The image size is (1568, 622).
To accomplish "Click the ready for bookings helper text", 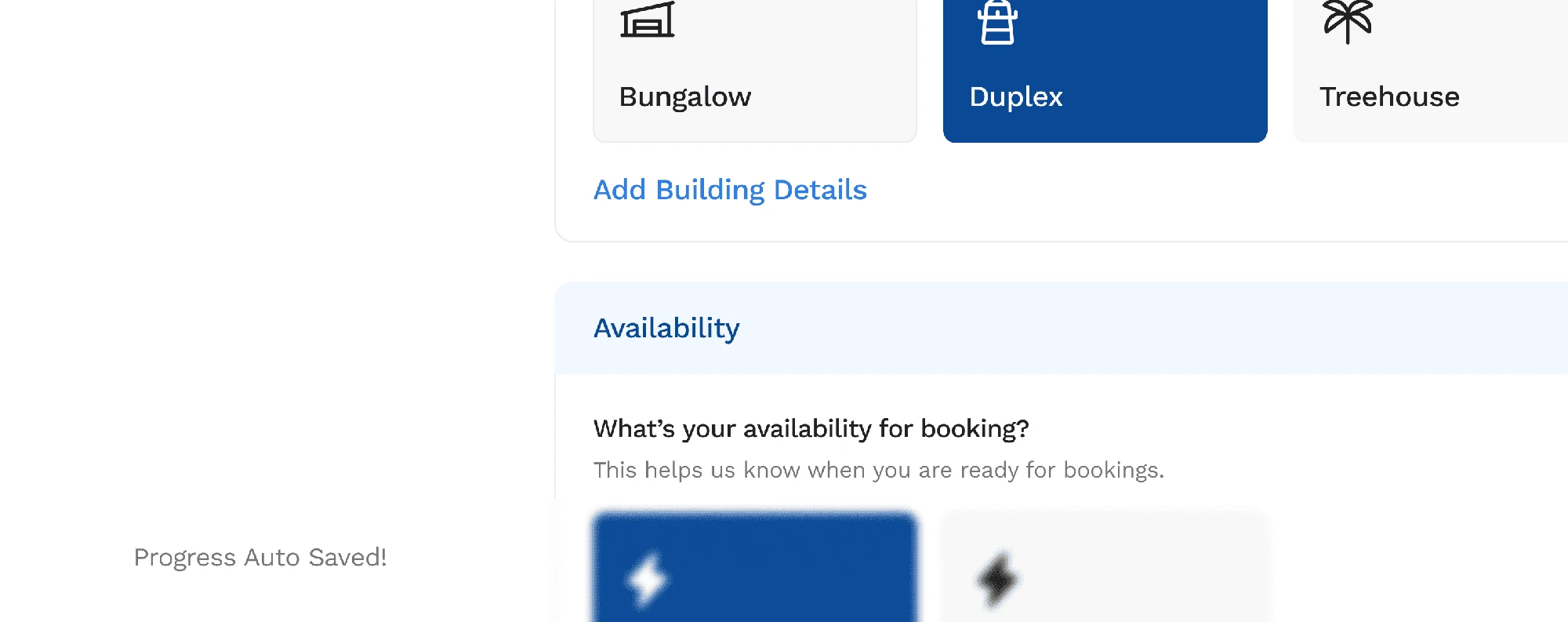I will click(x=879, y=470).
